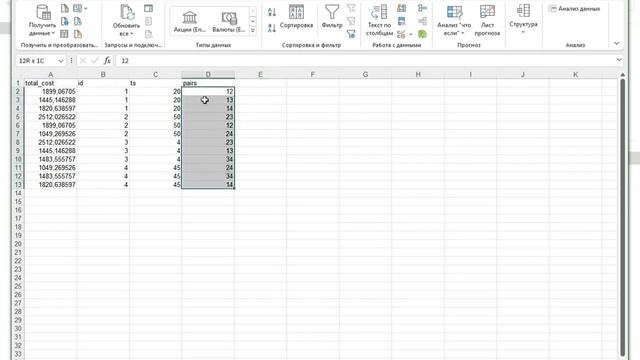Click the formula bar input showing 12

(x=365, y=61)
